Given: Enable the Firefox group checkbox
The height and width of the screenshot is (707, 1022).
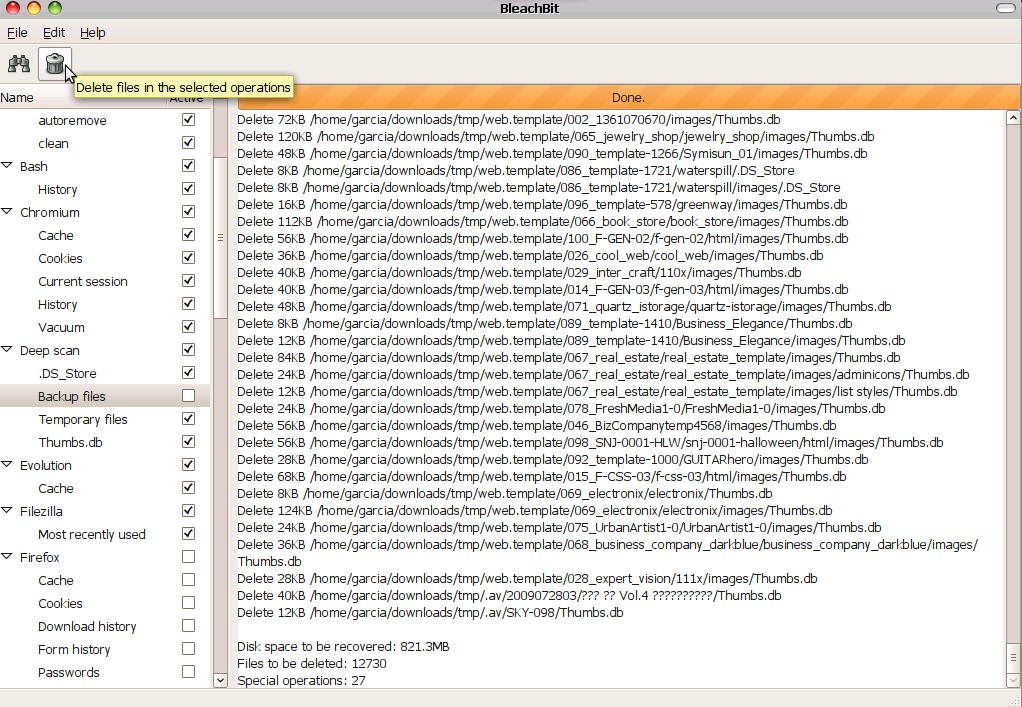Looking at the screenshot, I should (188, 556).
